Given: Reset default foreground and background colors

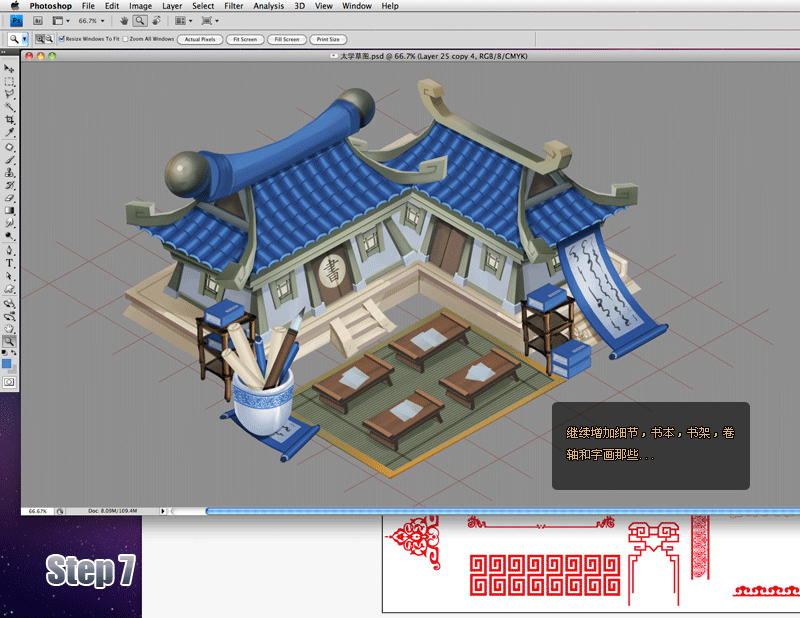Looking at the screenshot, I should point(5,353).
